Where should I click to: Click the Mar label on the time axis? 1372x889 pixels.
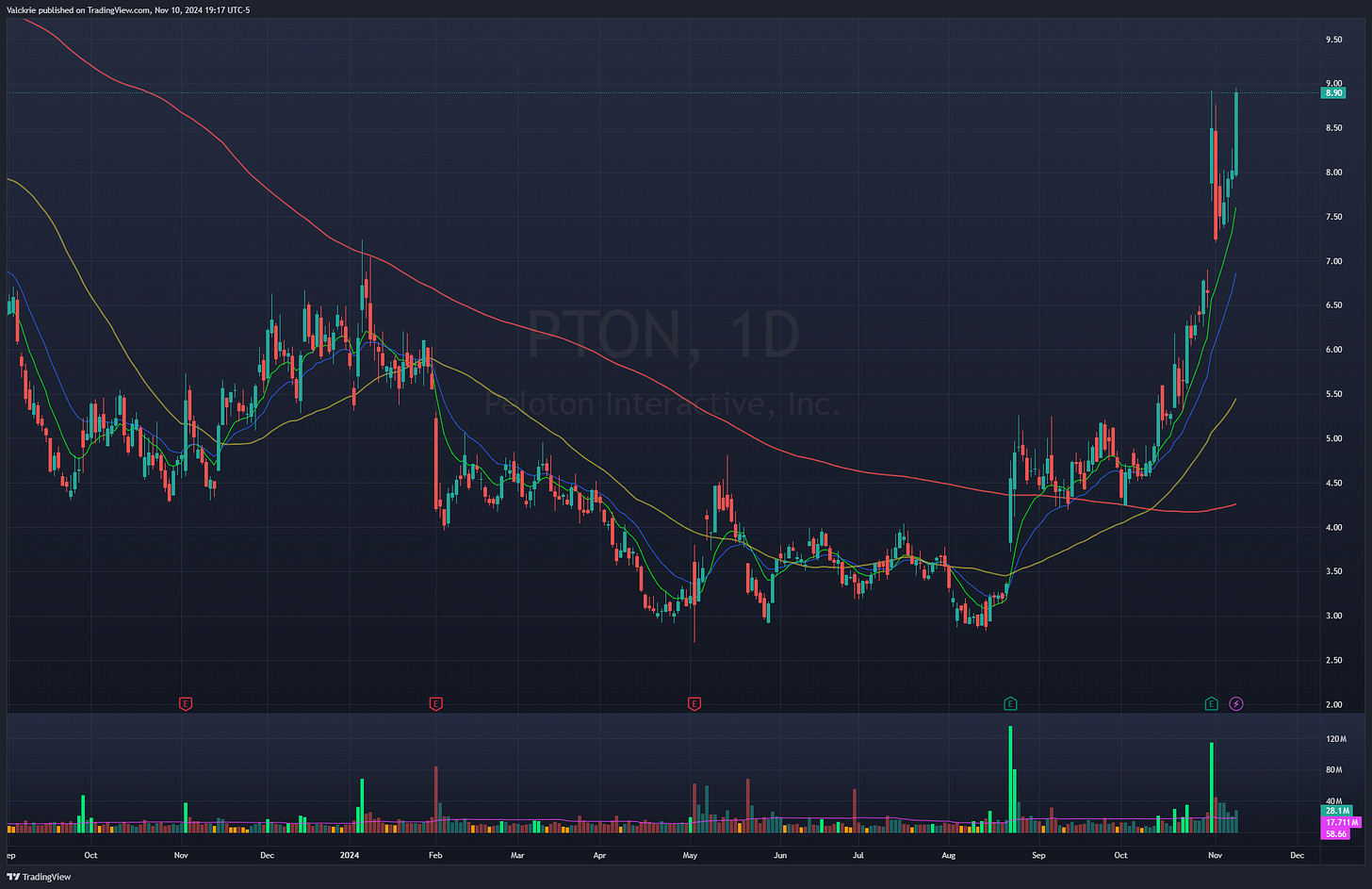517,856
